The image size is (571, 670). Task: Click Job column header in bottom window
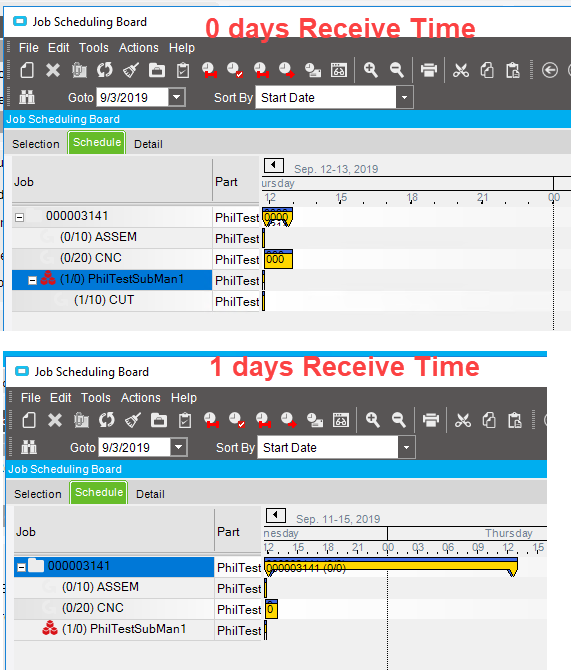[x=114, y=532]
